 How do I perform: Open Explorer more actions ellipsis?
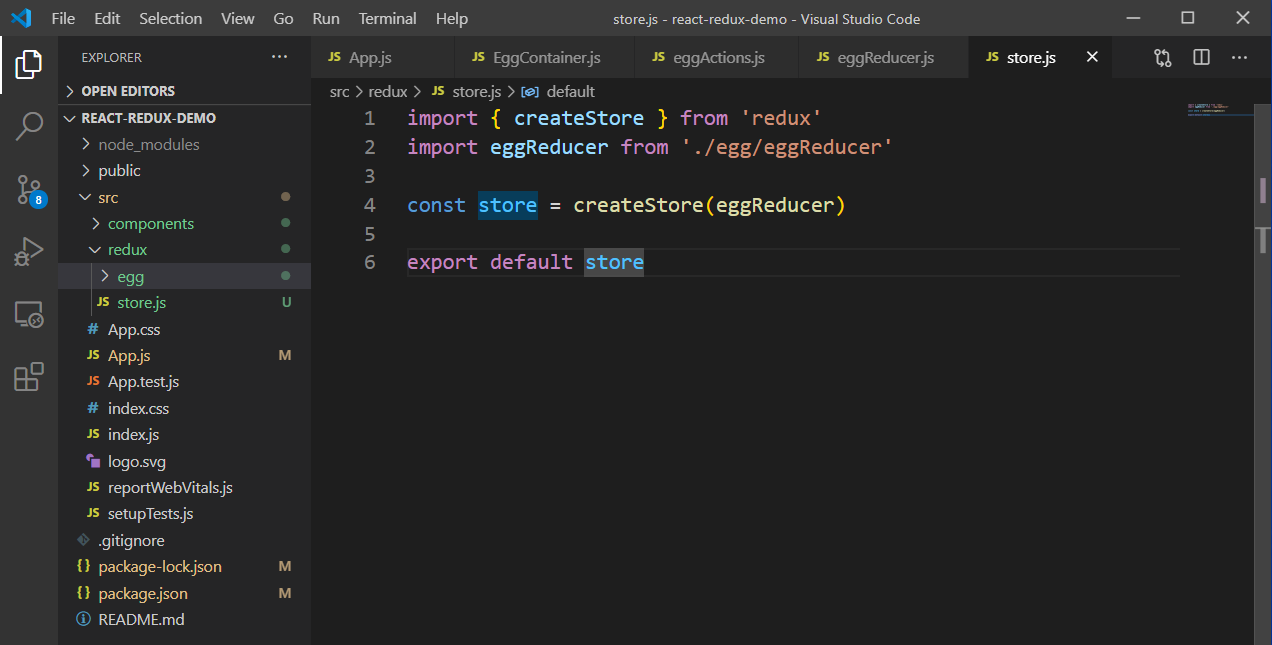(280, 57)
